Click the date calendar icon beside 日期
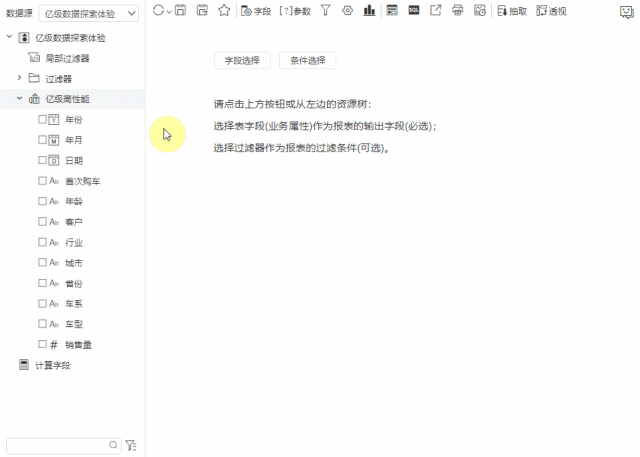This screenshot has width=640, height=457. (x=54, y=160)
